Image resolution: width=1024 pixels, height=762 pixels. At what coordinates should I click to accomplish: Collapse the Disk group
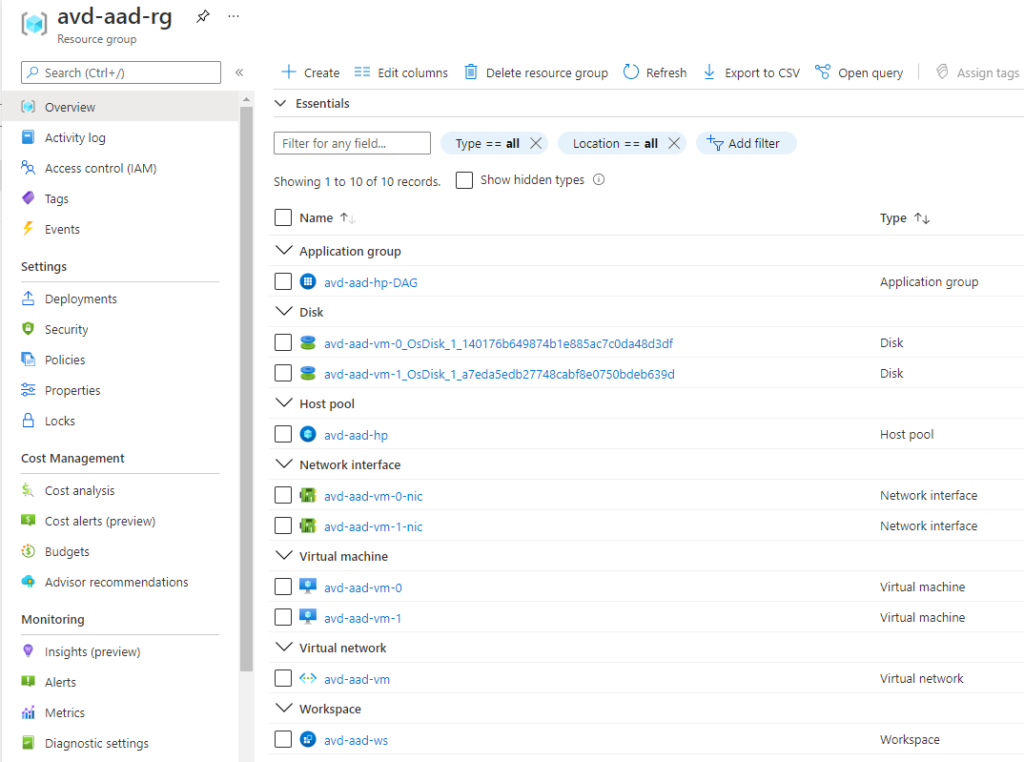point(283,311)
